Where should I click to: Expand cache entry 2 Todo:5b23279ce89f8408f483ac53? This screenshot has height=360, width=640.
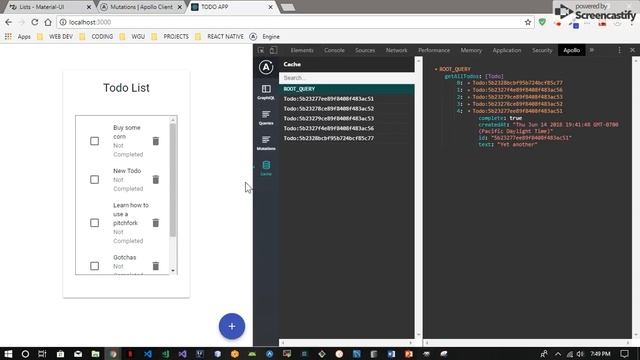469,97
